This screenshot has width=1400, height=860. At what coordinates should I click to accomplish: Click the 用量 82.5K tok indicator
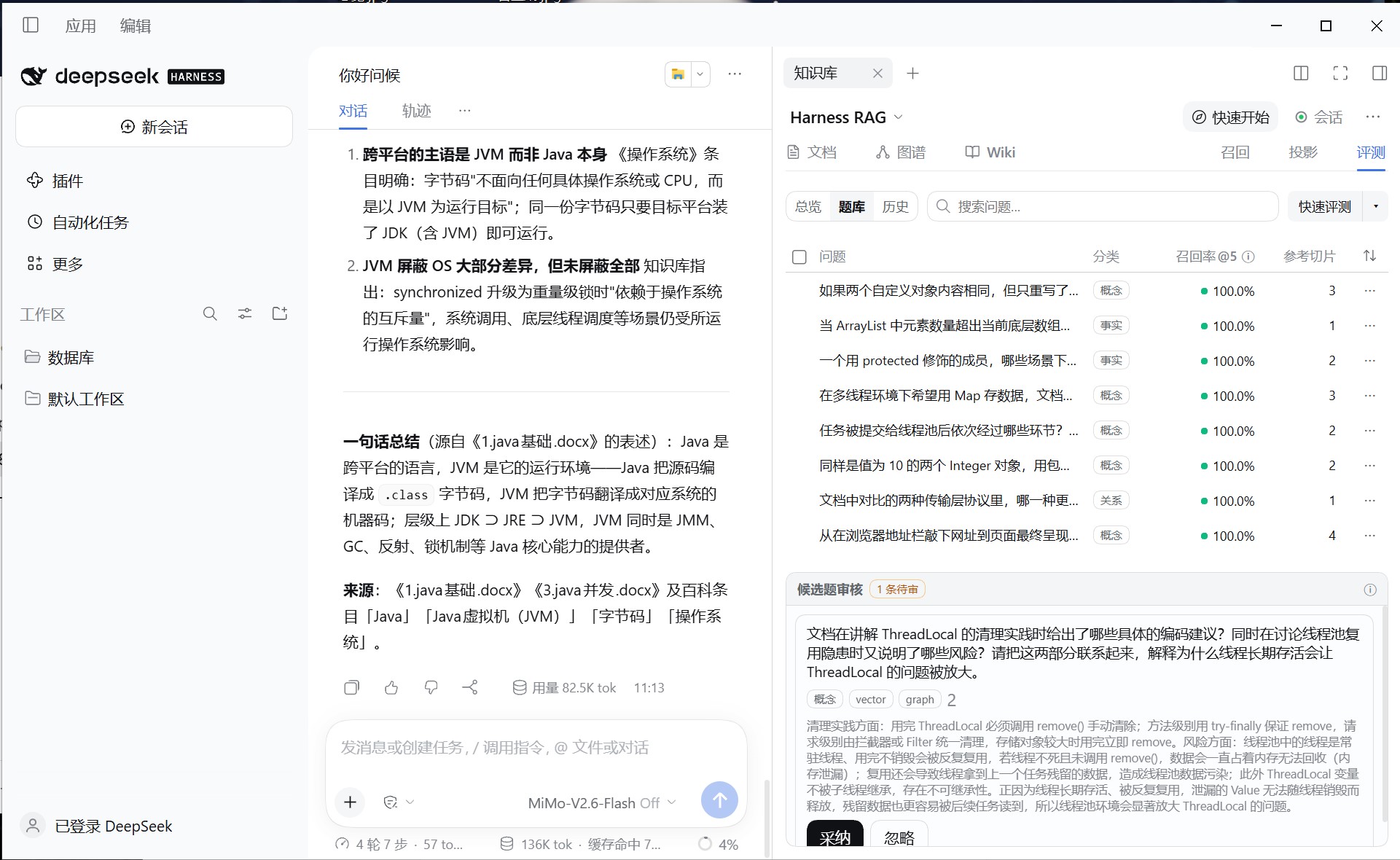[x=565, y=687]
